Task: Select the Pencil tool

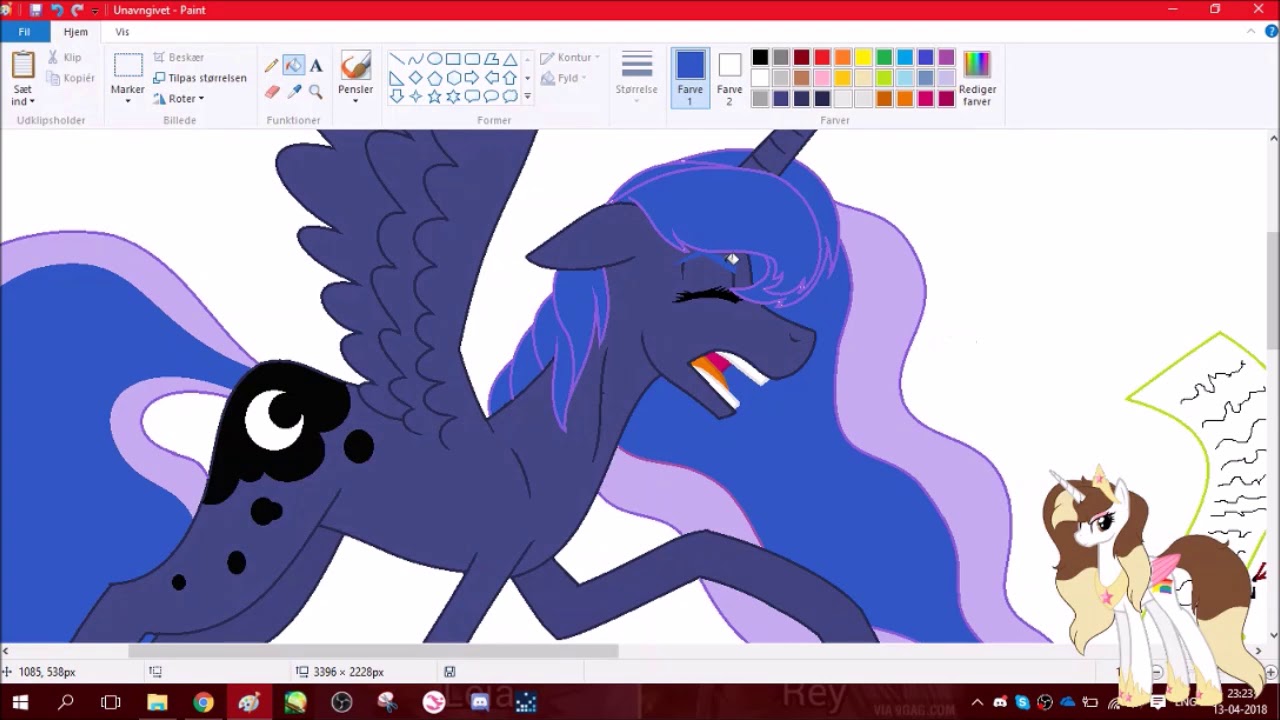Action: (271, 66)
